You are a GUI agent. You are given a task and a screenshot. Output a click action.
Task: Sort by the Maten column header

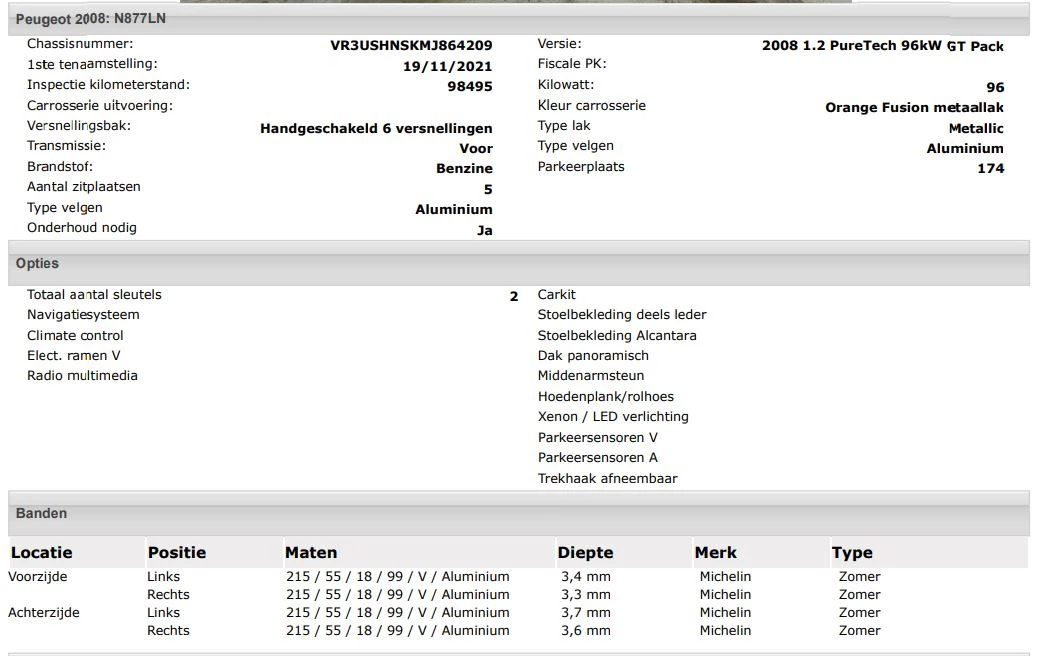click(311, 553)
